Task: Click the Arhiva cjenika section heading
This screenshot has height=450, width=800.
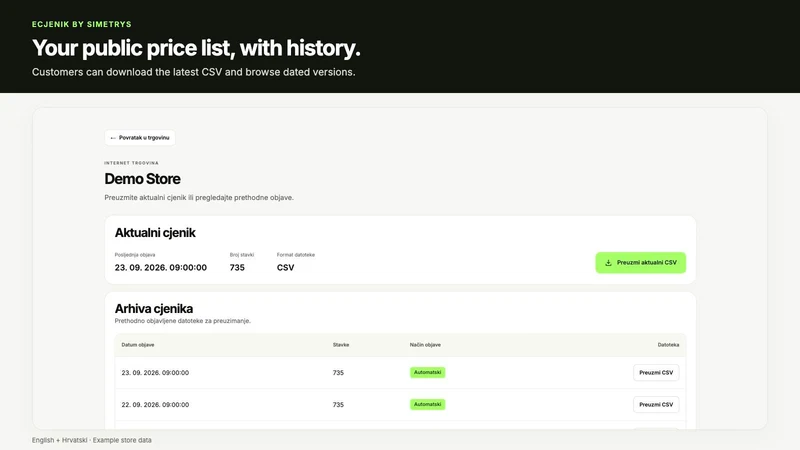Action: click(154, 309)
